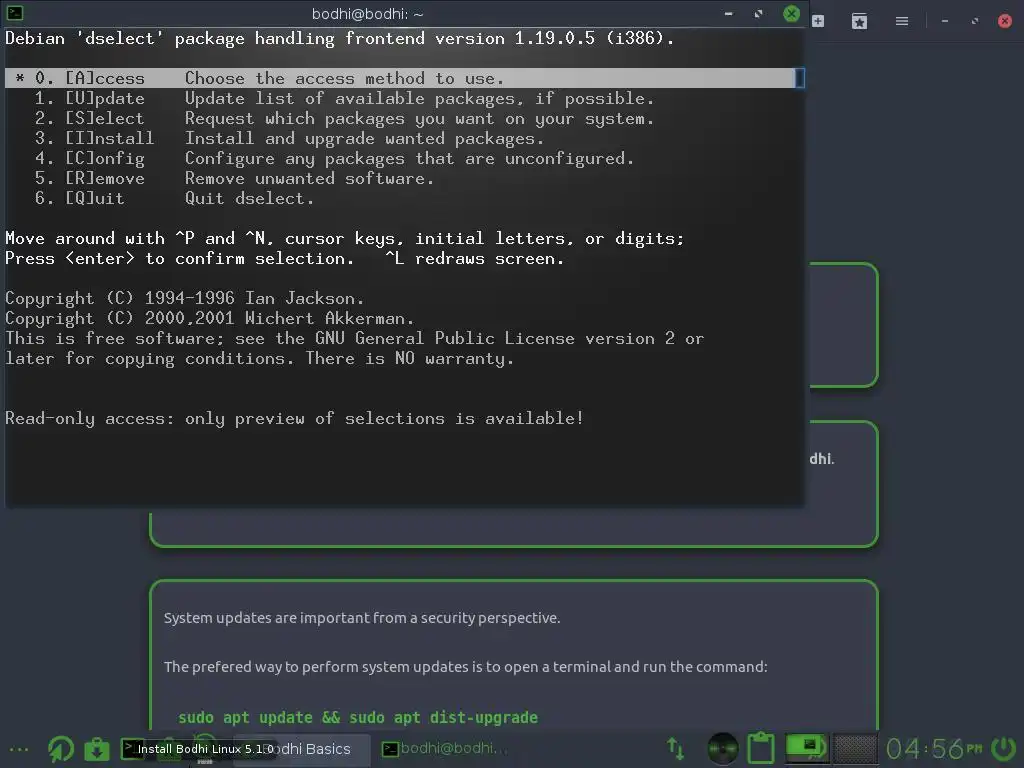Click 'The prefered way to perform system updates' line
The height and width of the screenshot is (768, 1024).
pyautogui.click(x=465, y=667)
